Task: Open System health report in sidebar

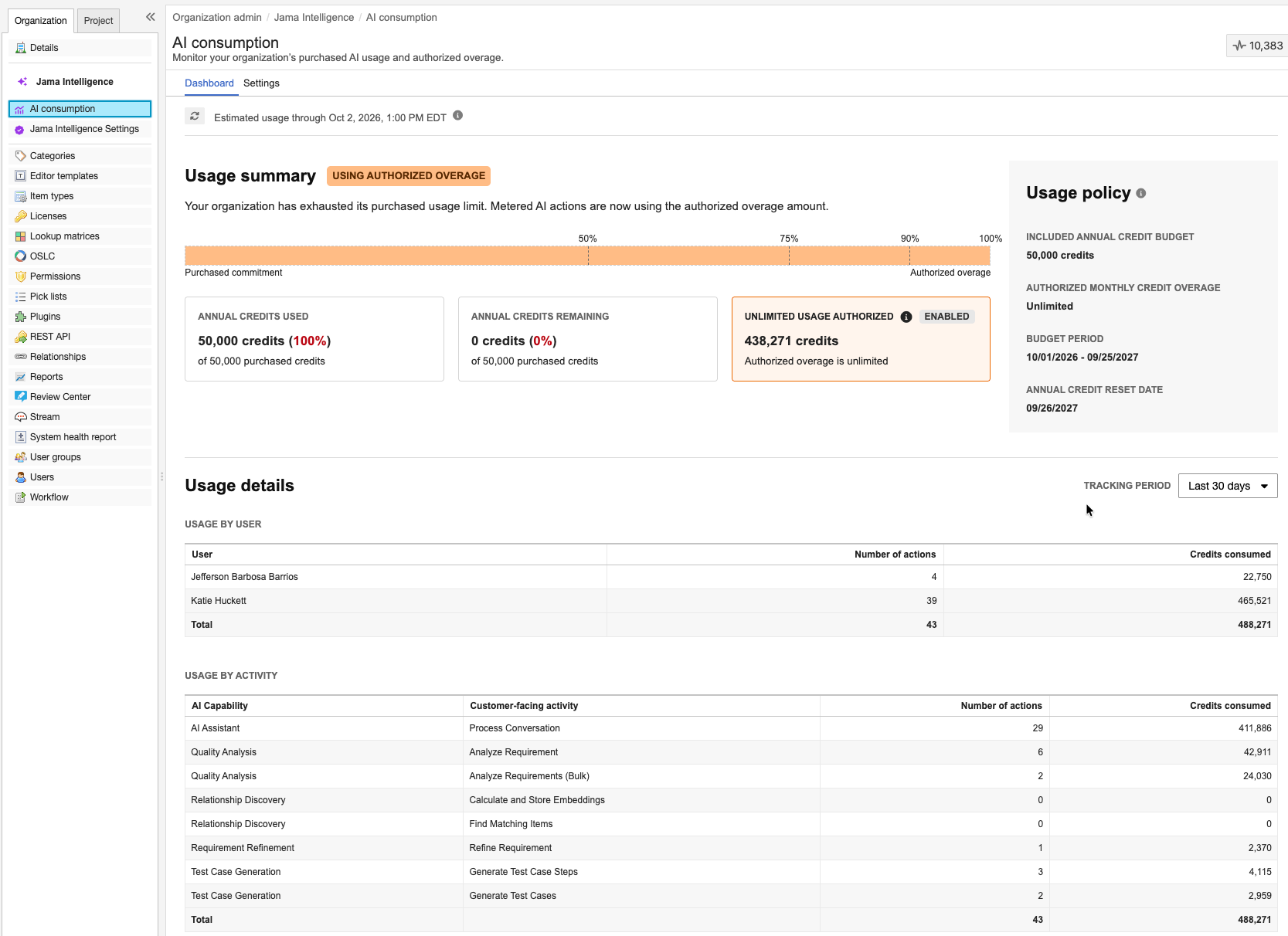Action: (x=80, y=437)
